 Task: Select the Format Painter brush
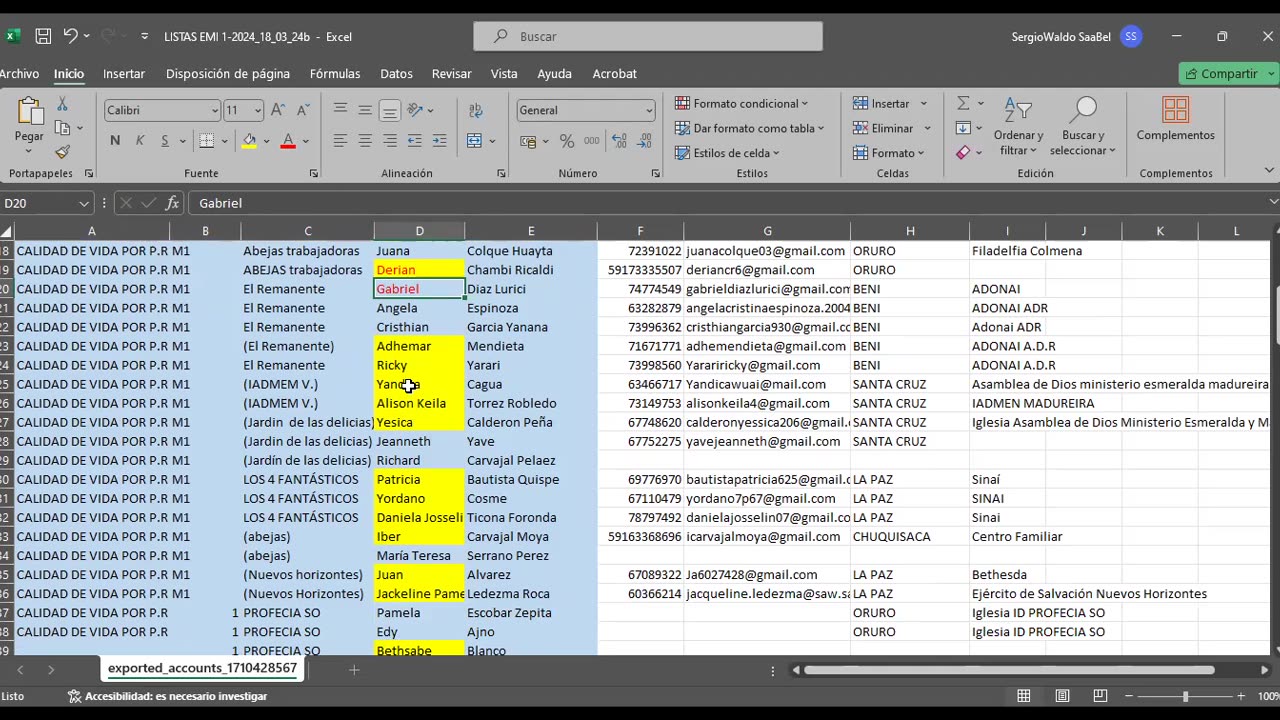(62, 152)
